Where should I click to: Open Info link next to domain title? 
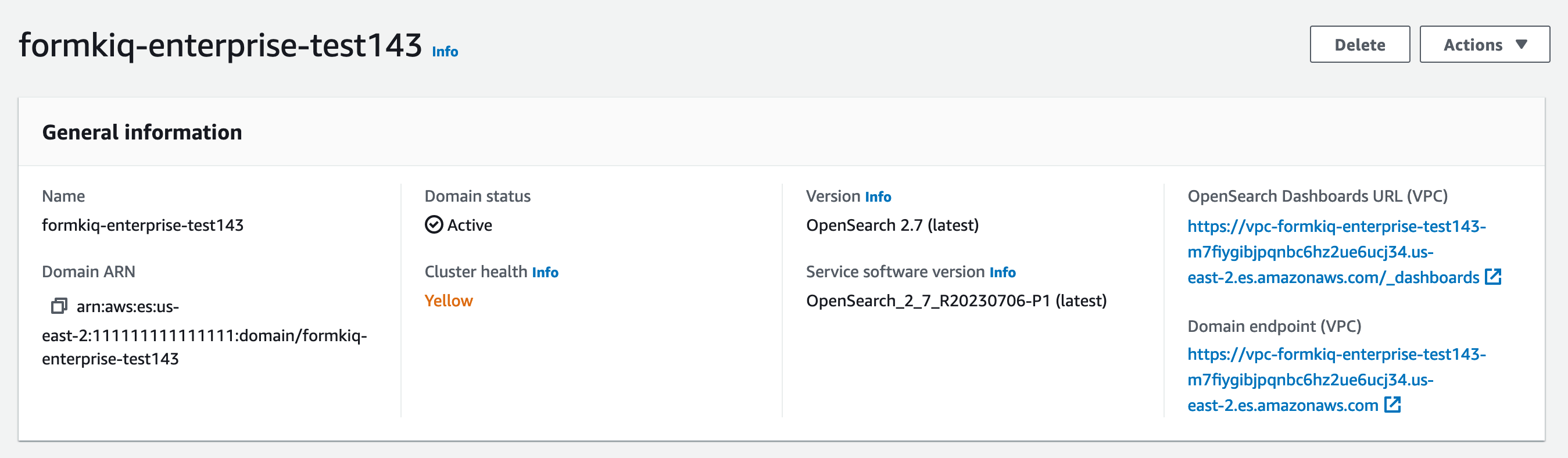point(445,52)
